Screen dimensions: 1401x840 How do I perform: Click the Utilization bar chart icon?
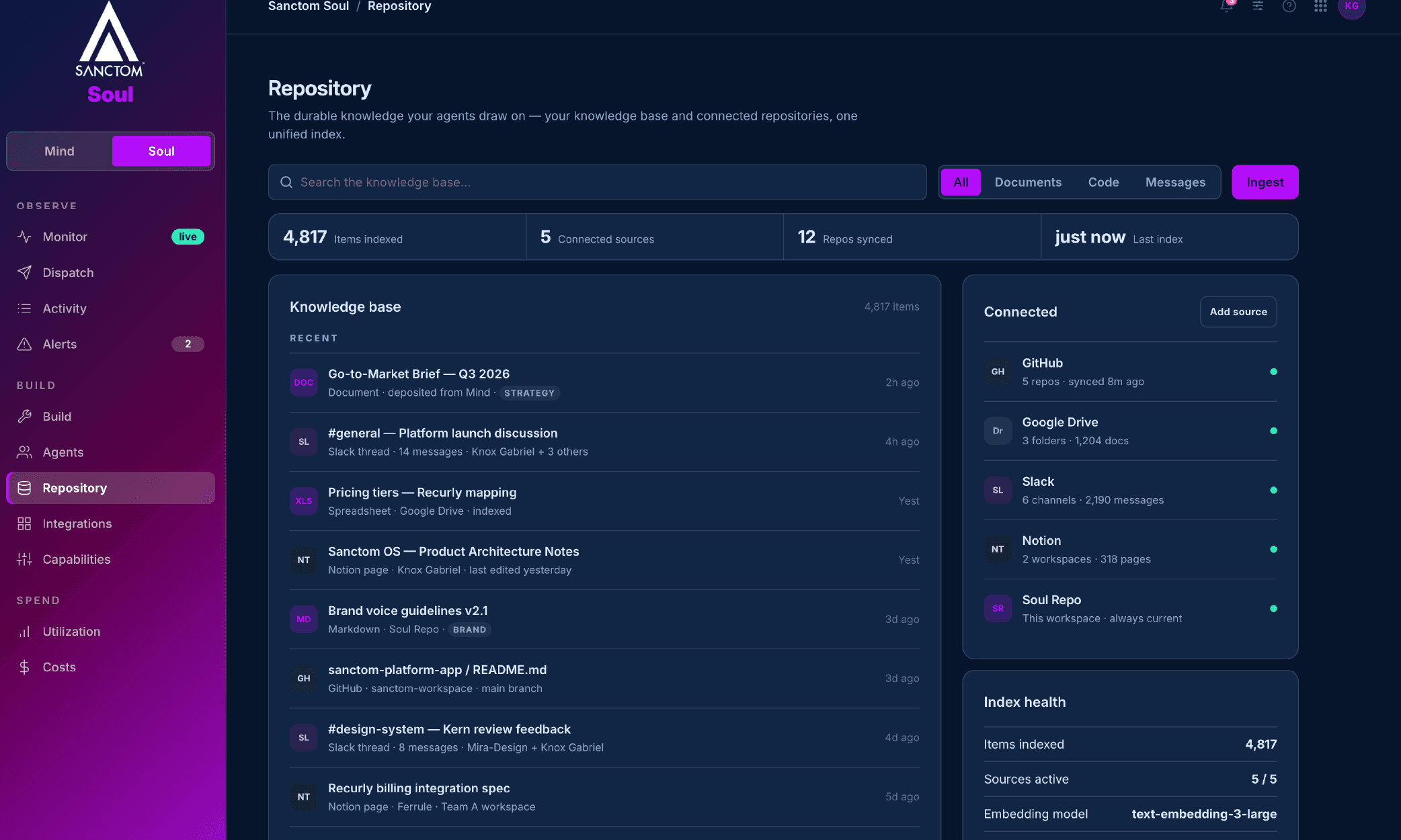(x=24, y=632)
